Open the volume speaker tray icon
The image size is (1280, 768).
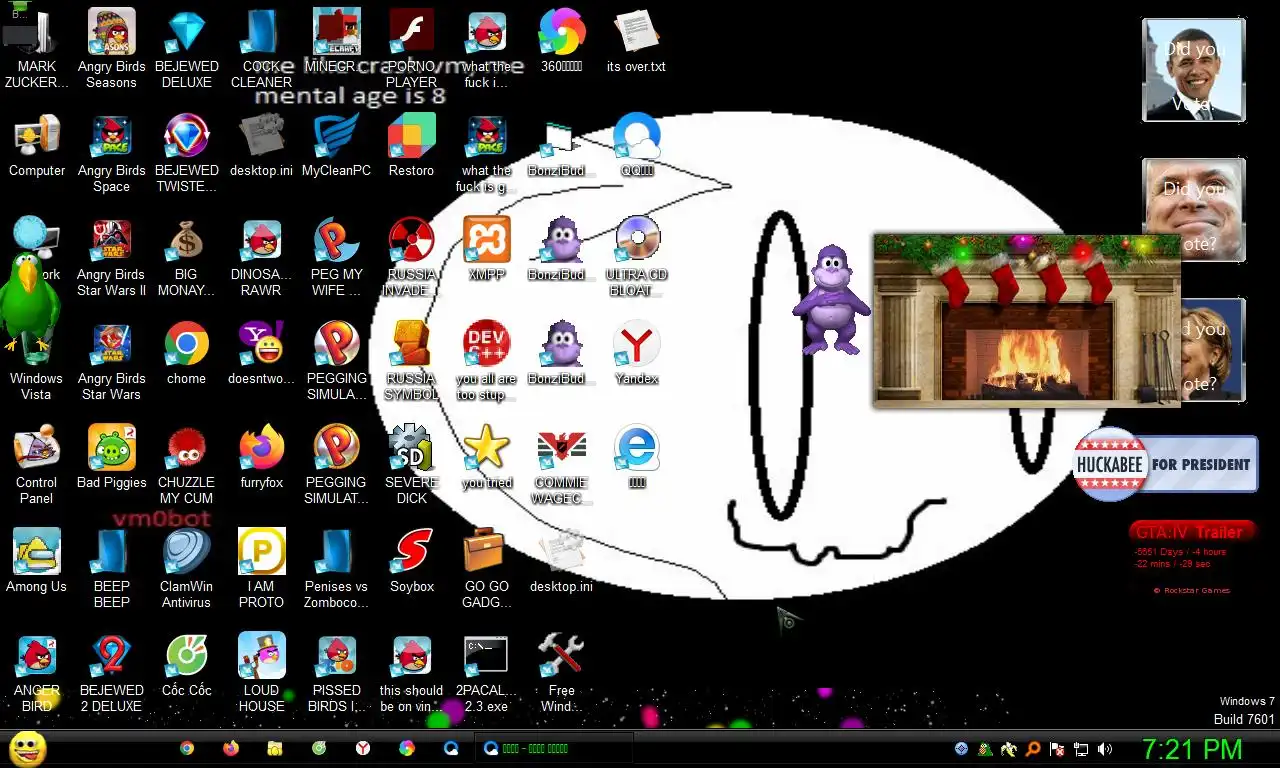(1105, 749)
